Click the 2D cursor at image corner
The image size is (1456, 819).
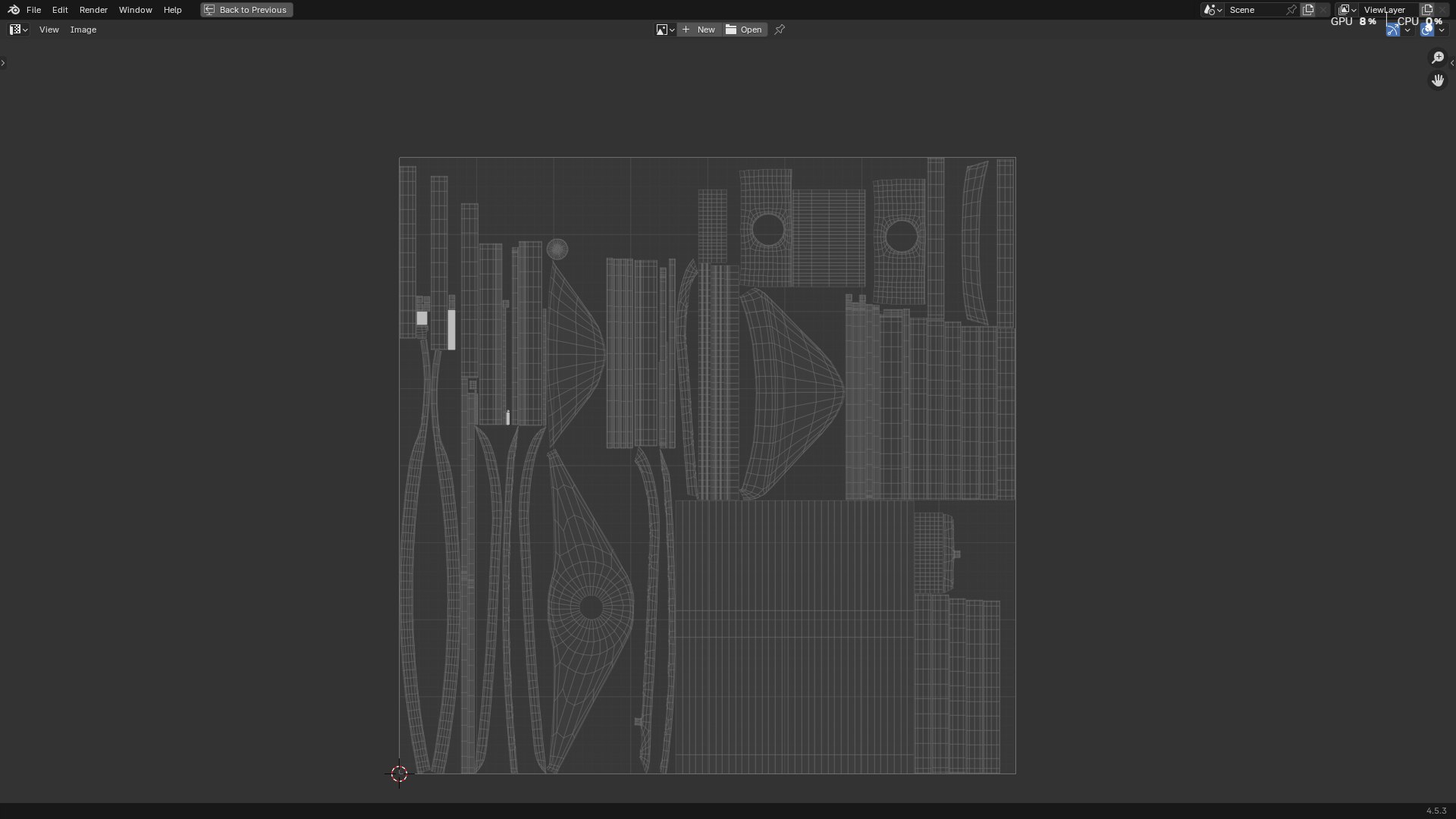(399, 773)
